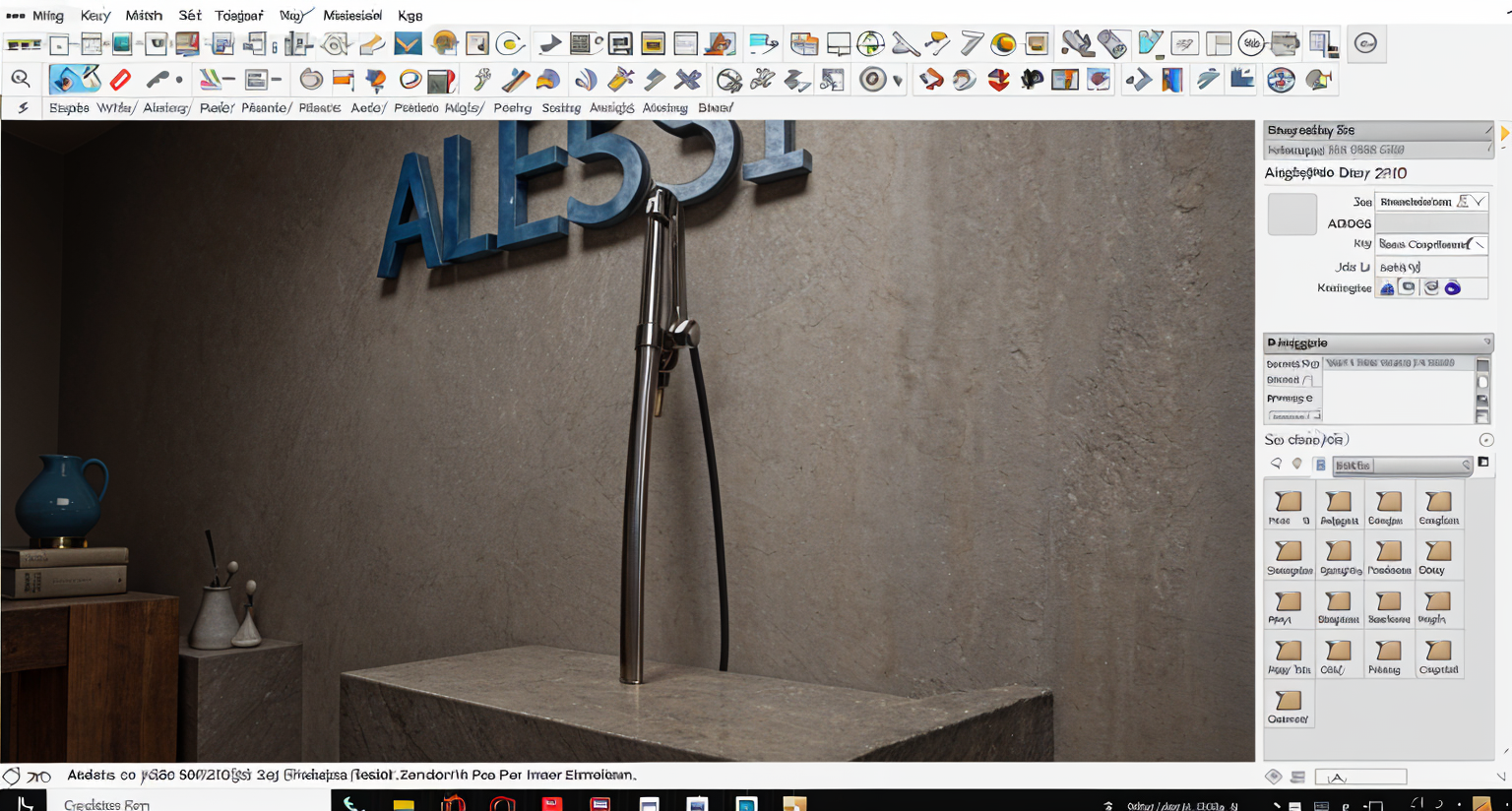
Task: Select the red eraser tool
Action: 120,80
